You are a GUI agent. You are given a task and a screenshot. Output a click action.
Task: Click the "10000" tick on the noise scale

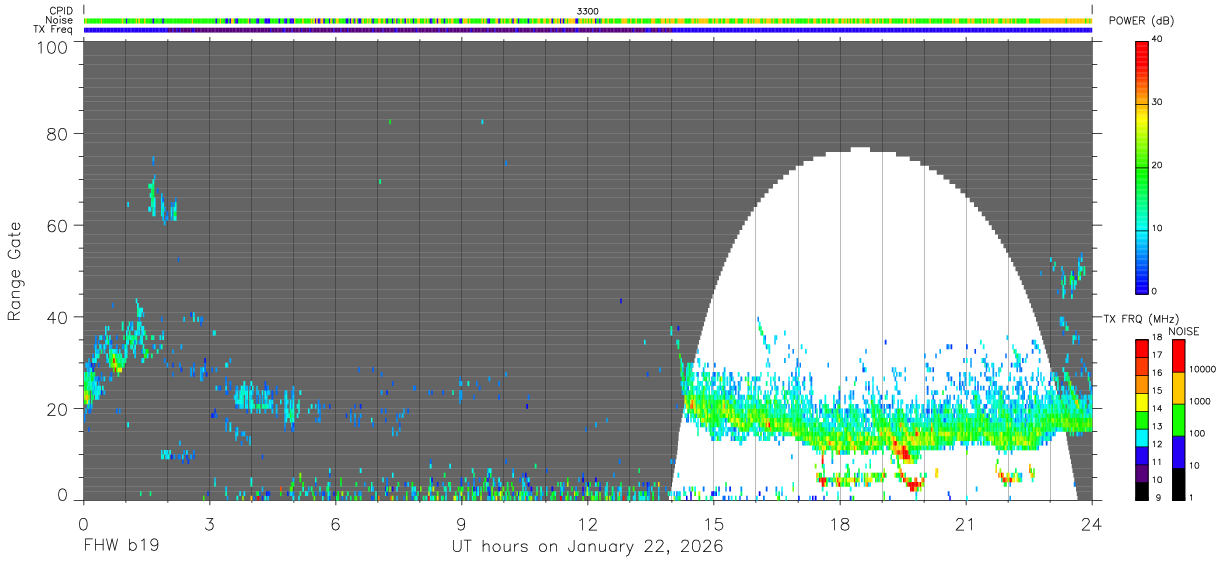coord(1202,370)
